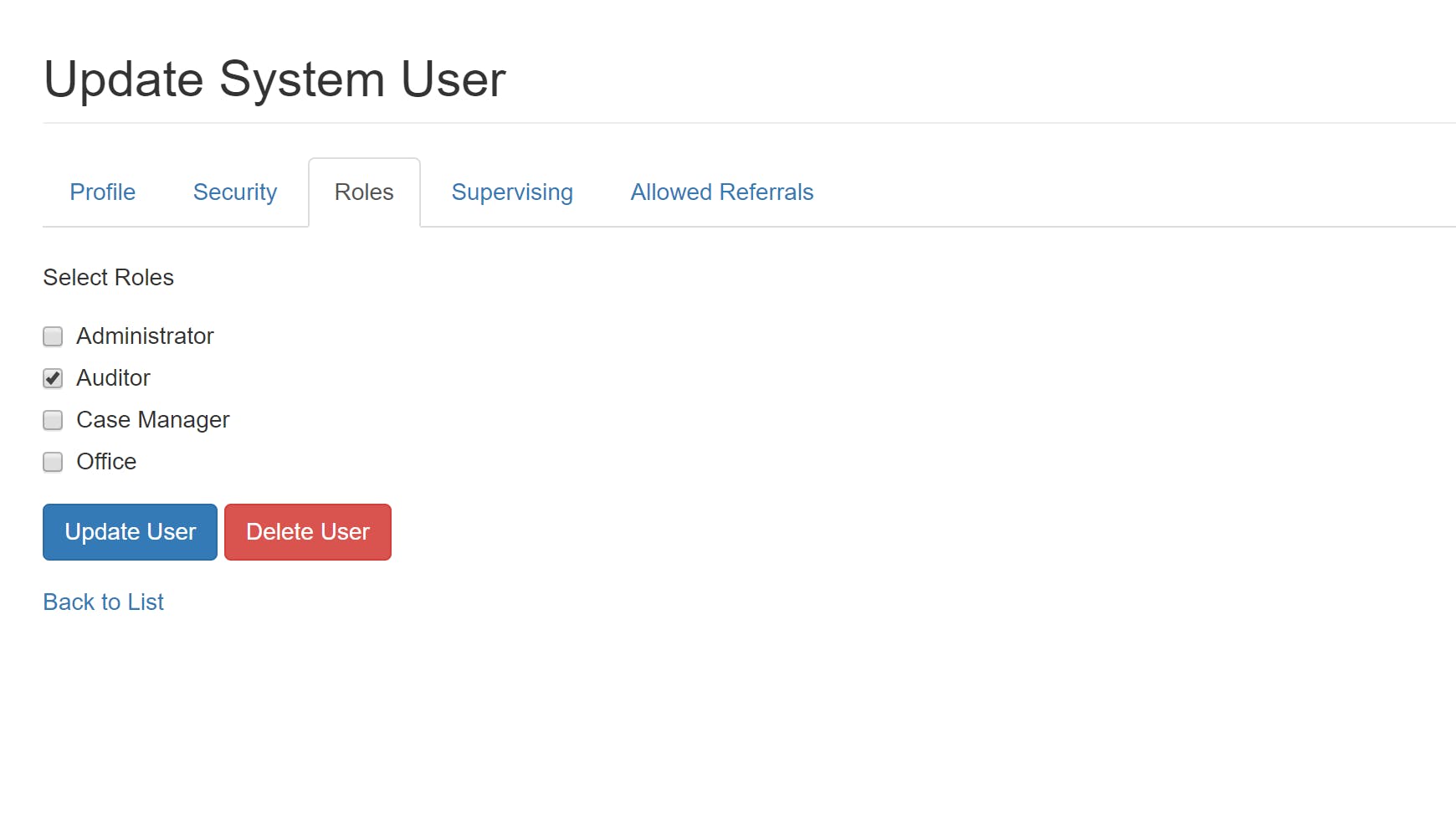Screen dimensions: 1456x830
Task: Switch to the Supervising tab
Action: [x=512, y=192]
